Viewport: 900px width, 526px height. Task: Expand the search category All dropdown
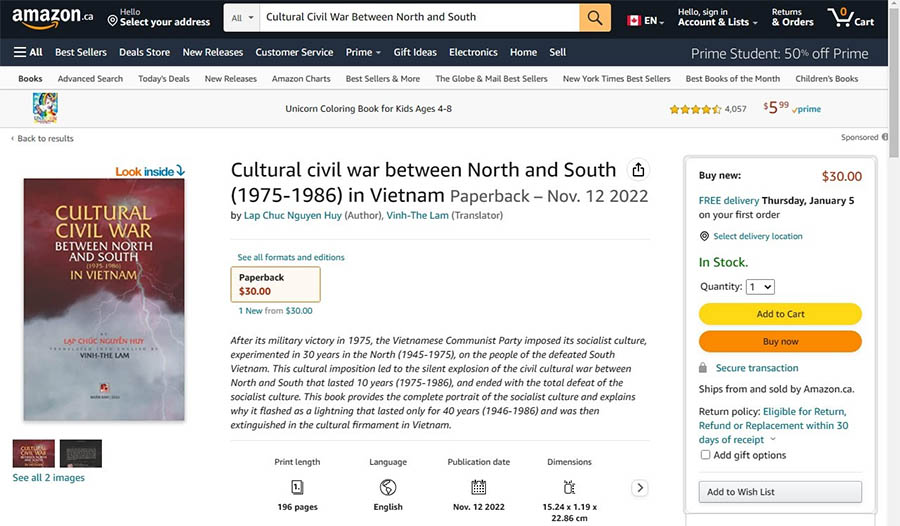[x=240, y=18]
